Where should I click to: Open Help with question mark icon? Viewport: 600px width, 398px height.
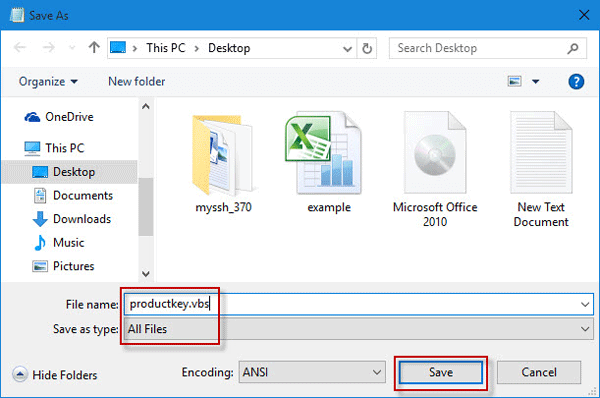coord(576,82)
